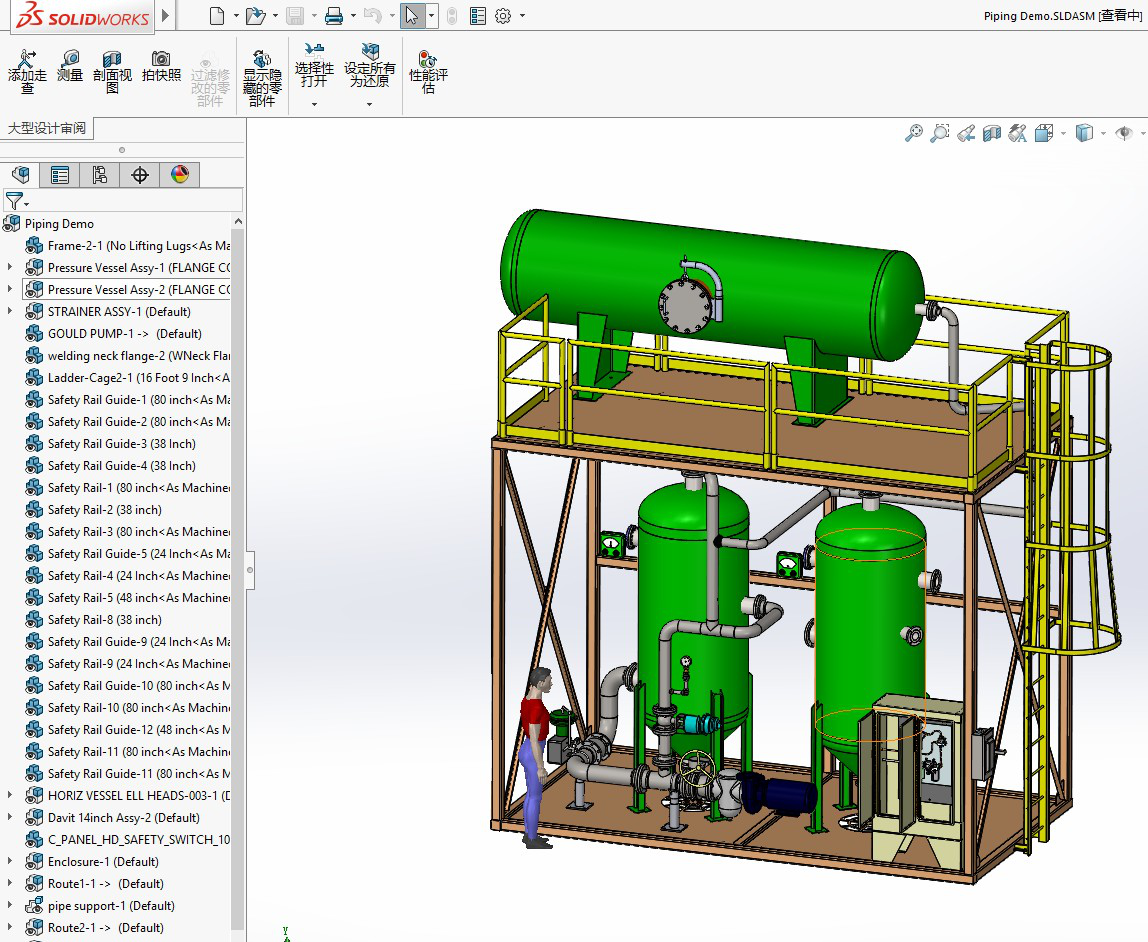Expand the STRAINER ASSY-1 tree node

pyautogui.click(x=10, y=312)
